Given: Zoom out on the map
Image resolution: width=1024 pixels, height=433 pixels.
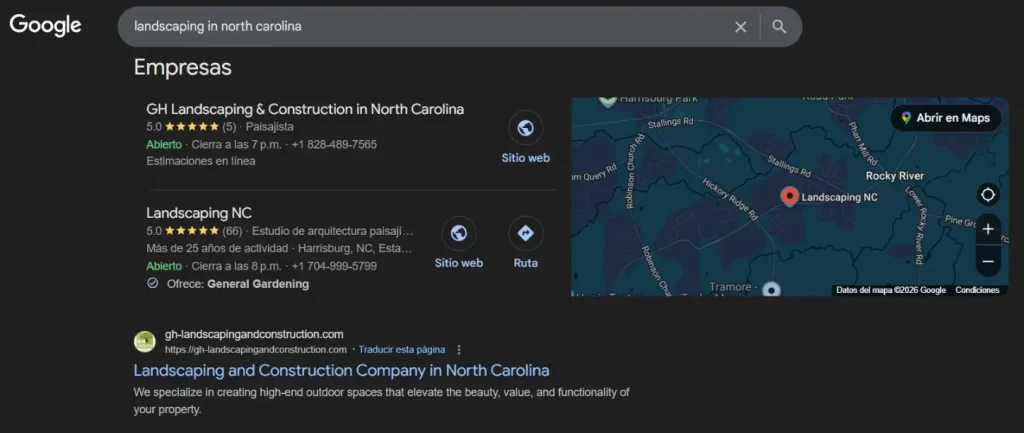Looking at the screenshot, I should (x=988, y=261).
